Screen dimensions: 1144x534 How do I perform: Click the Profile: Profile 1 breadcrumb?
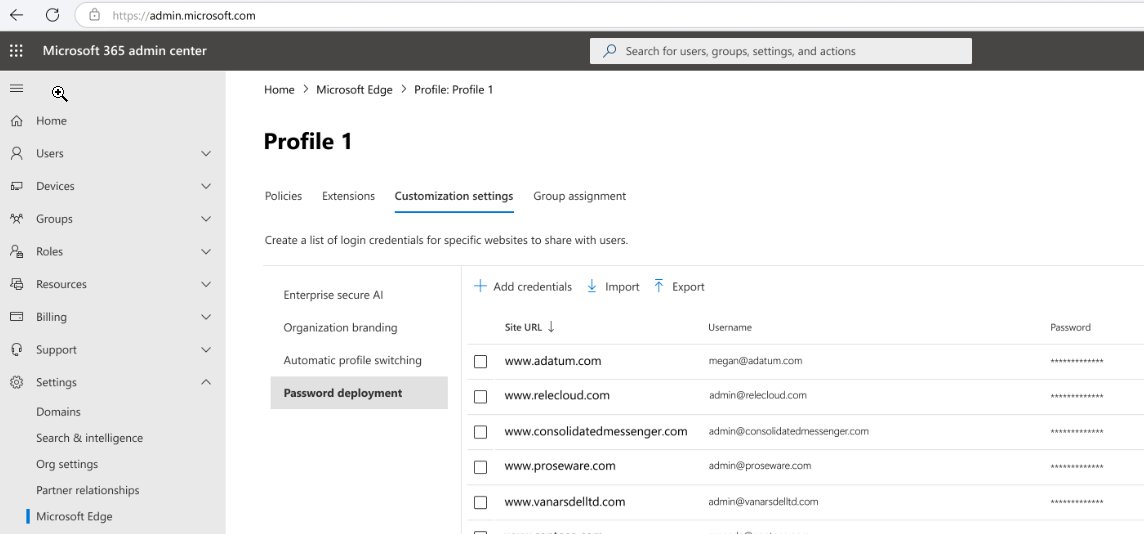[454, 90]
